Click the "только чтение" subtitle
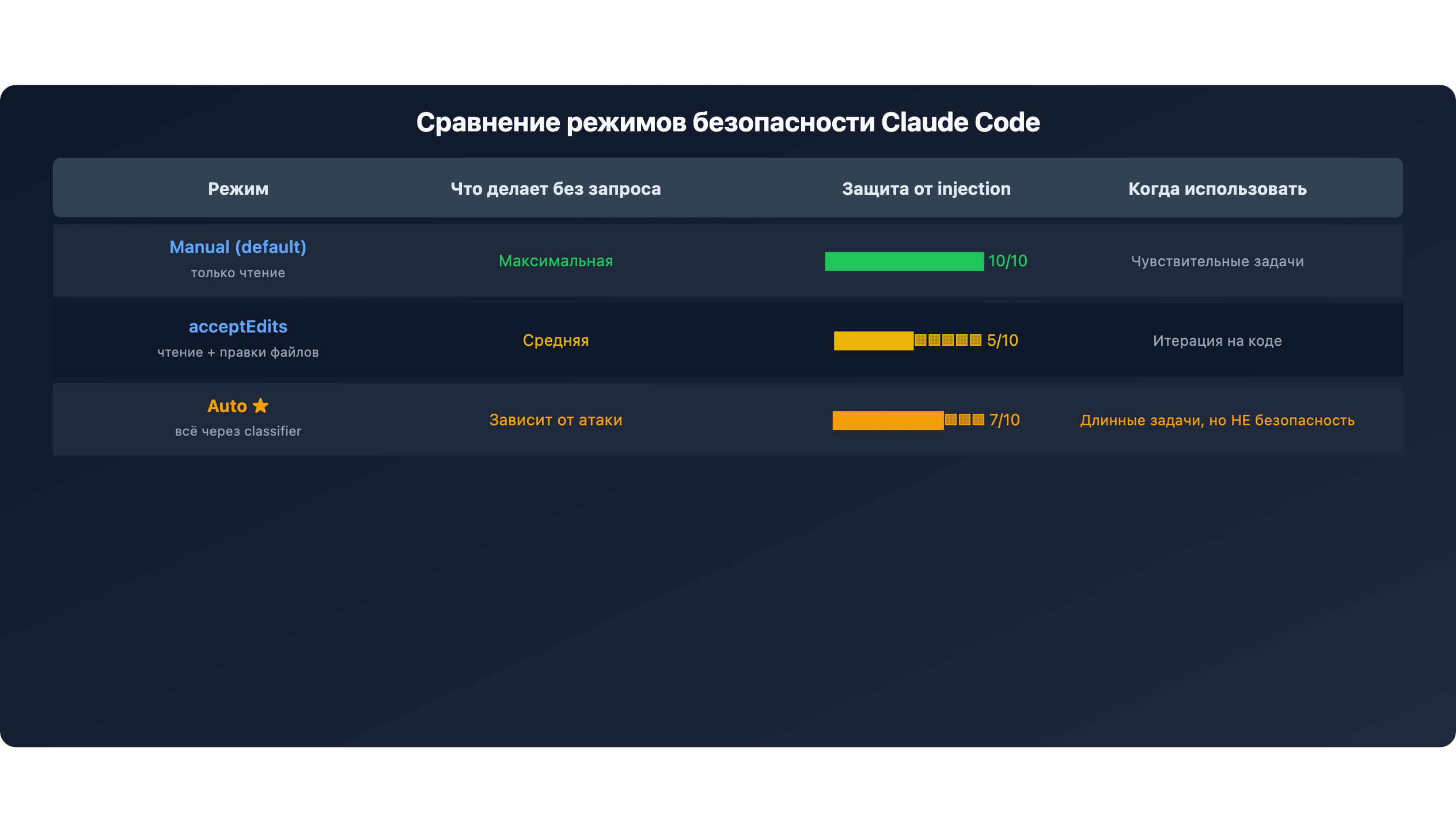 tap(238, 273)
